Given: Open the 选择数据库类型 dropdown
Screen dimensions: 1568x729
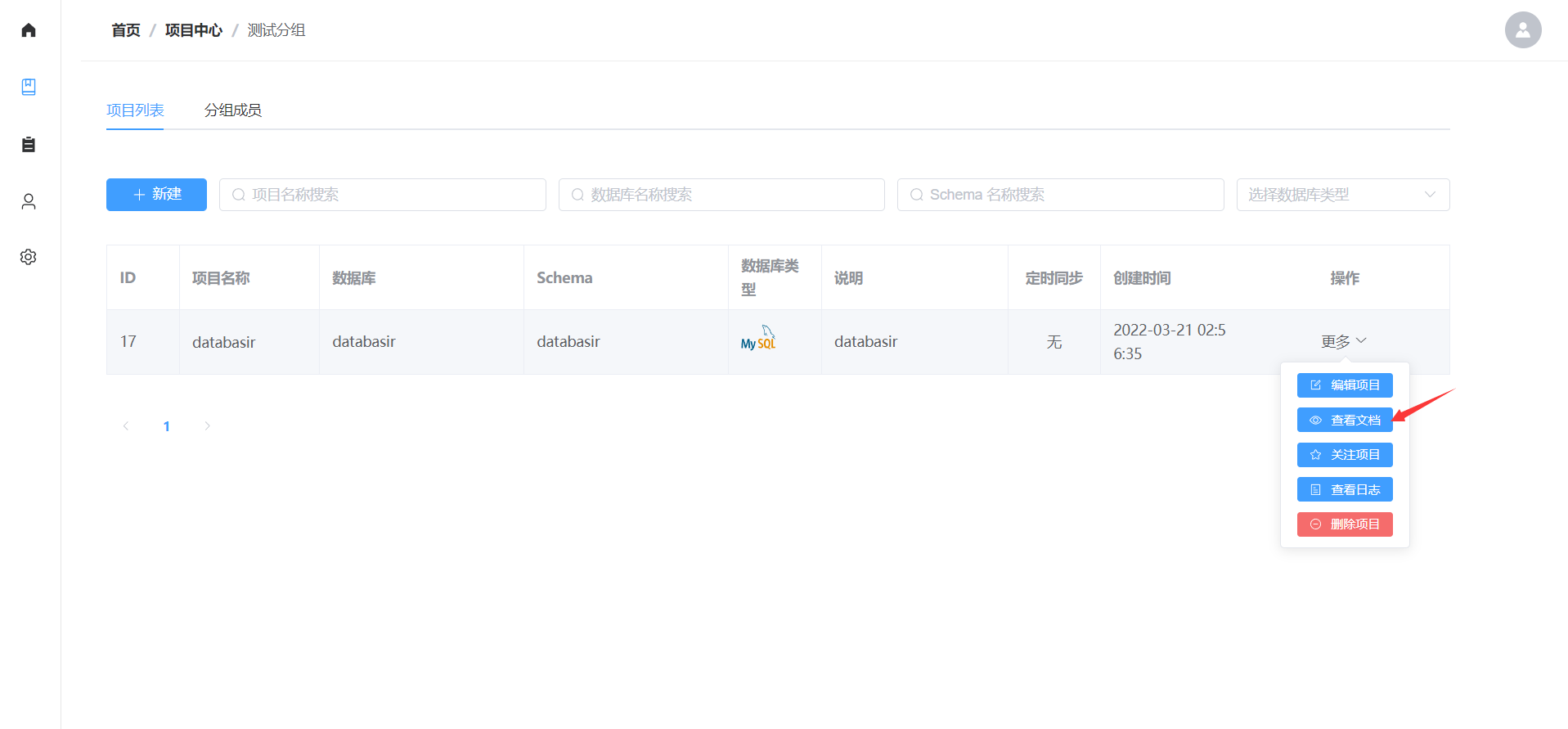Looking at the screenshot, I should pos(1342,195).
